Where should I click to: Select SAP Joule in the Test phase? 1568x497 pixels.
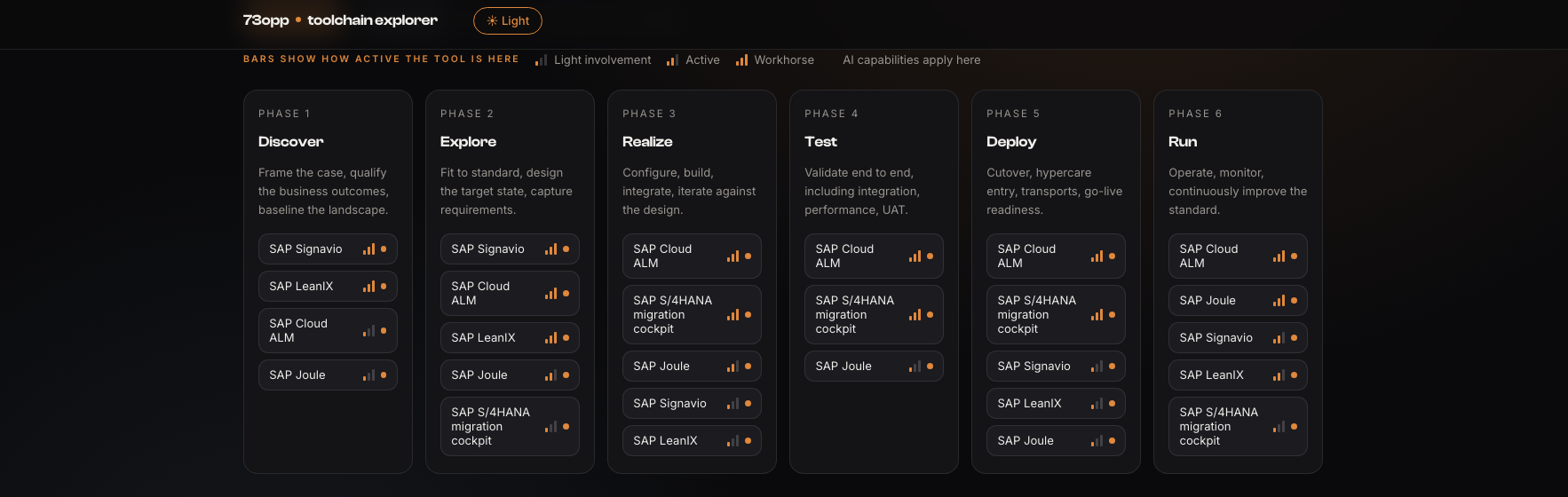[x=874, y=367]
